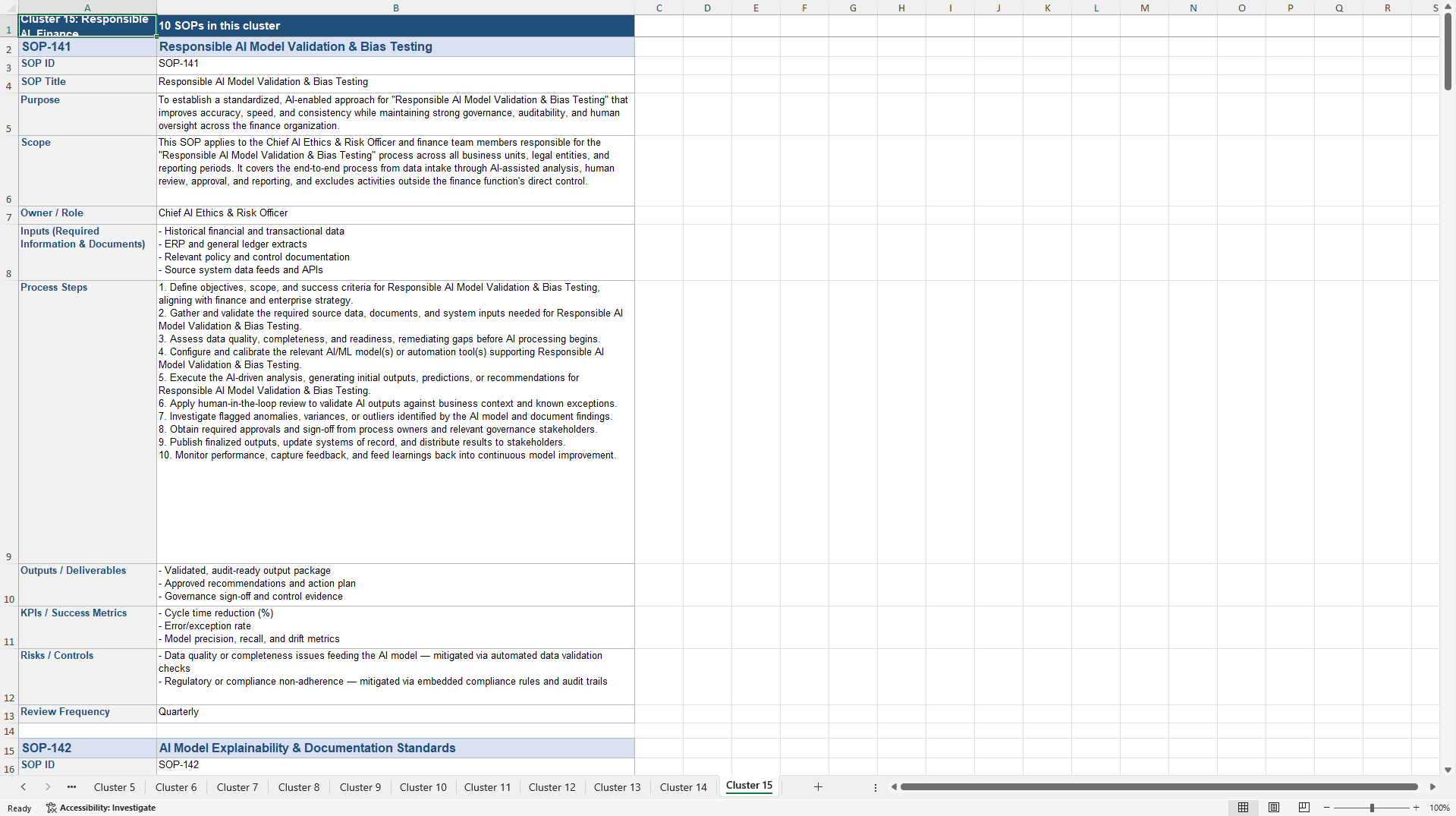Open the Cluster 5 sheet tab
This screenshot has width=1456, height=816.
tap(115, 787)
